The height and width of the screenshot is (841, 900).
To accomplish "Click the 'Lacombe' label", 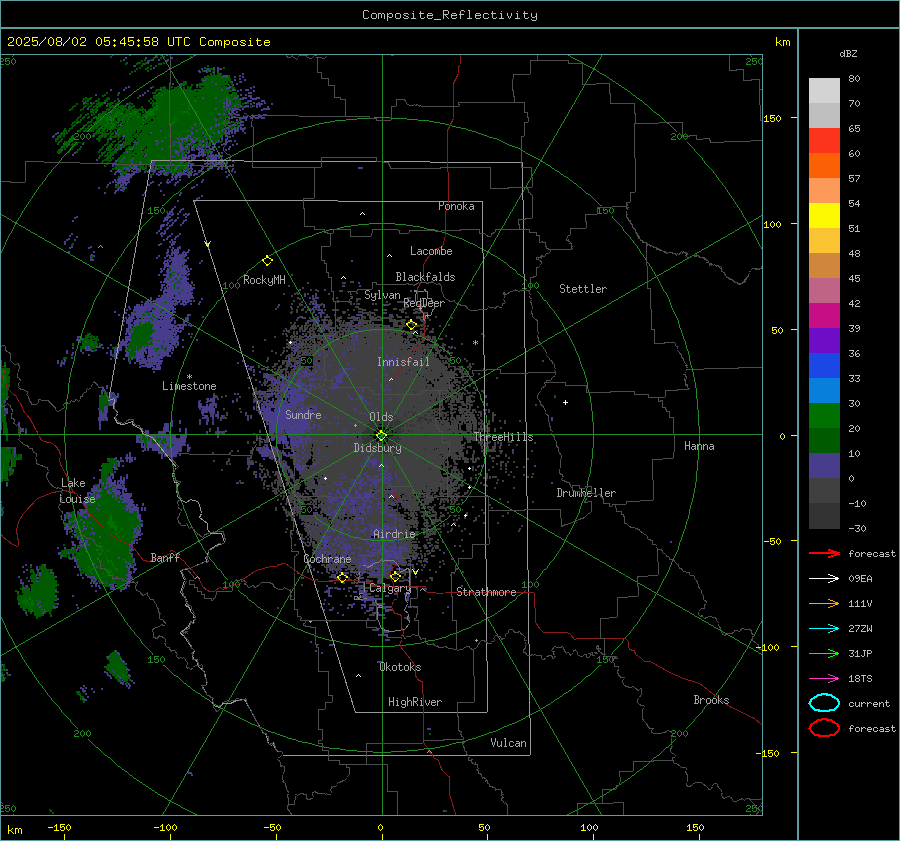I will point(431,251).
